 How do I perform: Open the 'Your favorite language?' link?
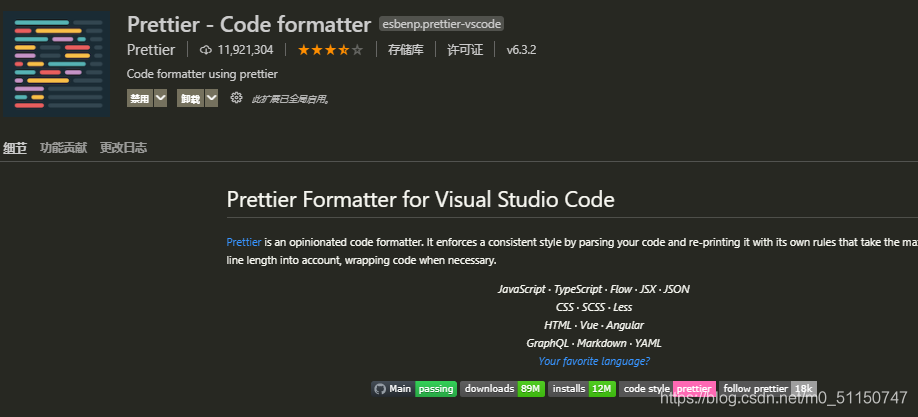594,361
